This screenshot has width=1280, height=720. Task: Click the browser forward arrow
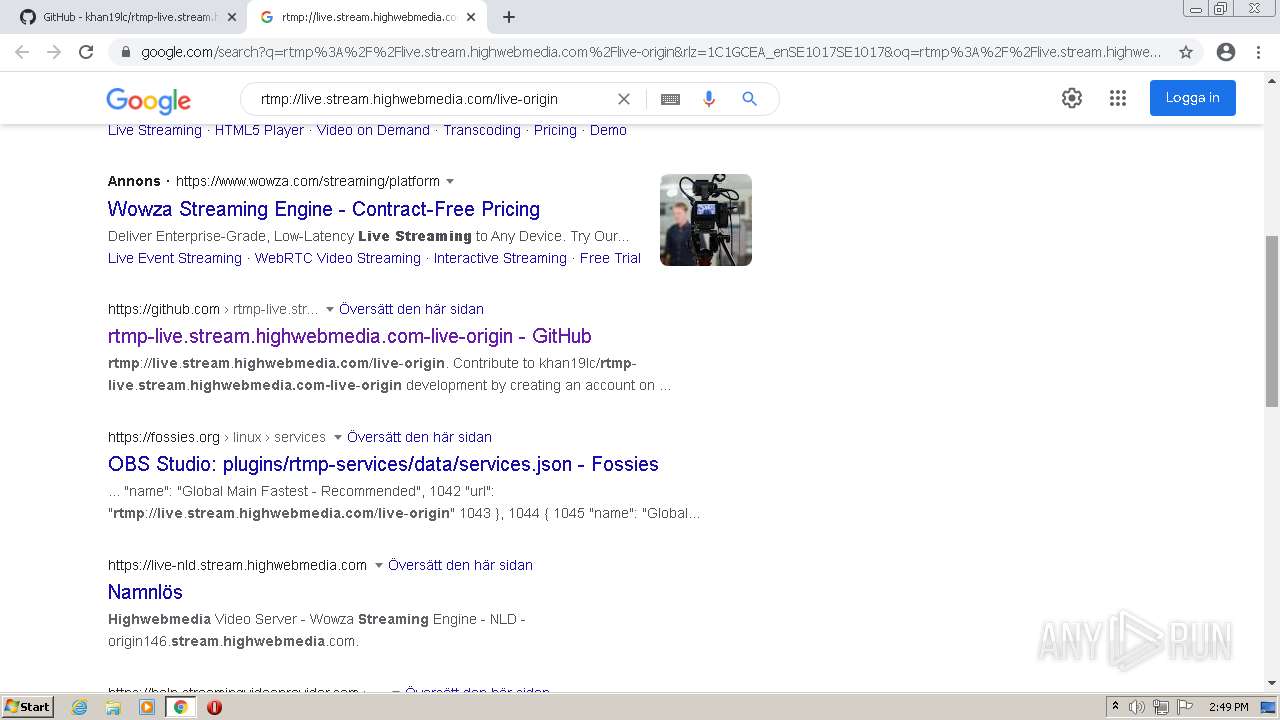coord(54,52)
